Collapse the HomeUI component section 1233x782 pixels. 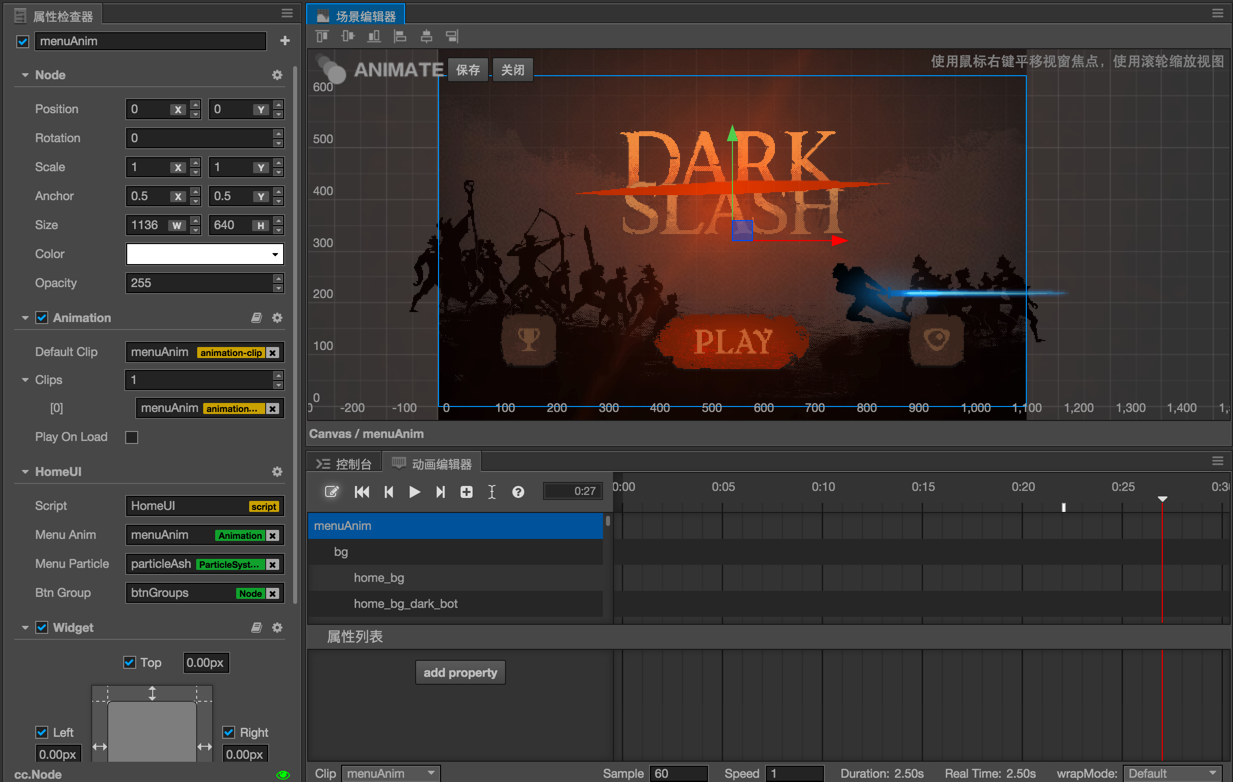pyautogui.click(x=25, y=472)
